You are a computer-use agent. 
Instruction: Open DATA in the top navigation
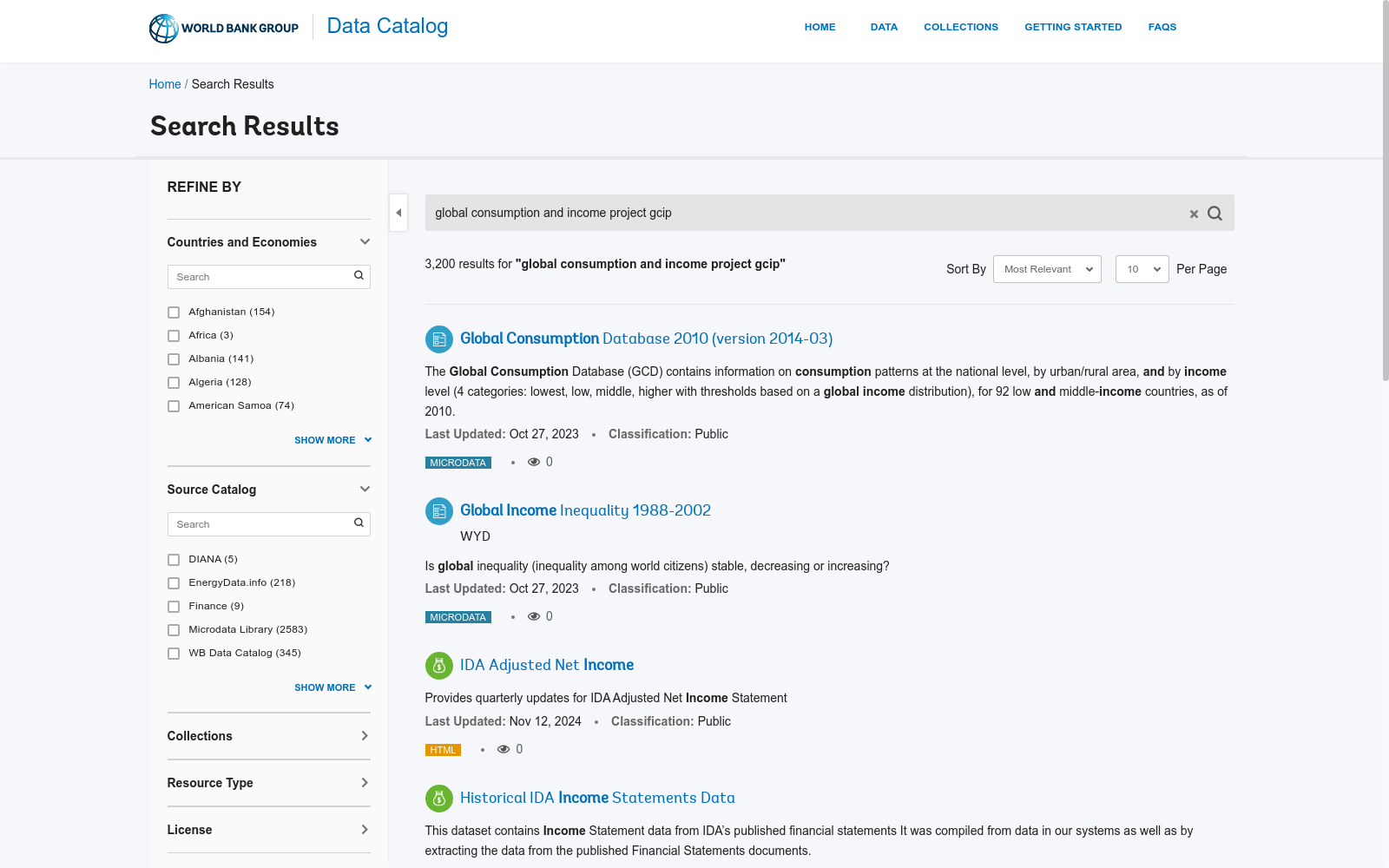click(x=884, y=27)
